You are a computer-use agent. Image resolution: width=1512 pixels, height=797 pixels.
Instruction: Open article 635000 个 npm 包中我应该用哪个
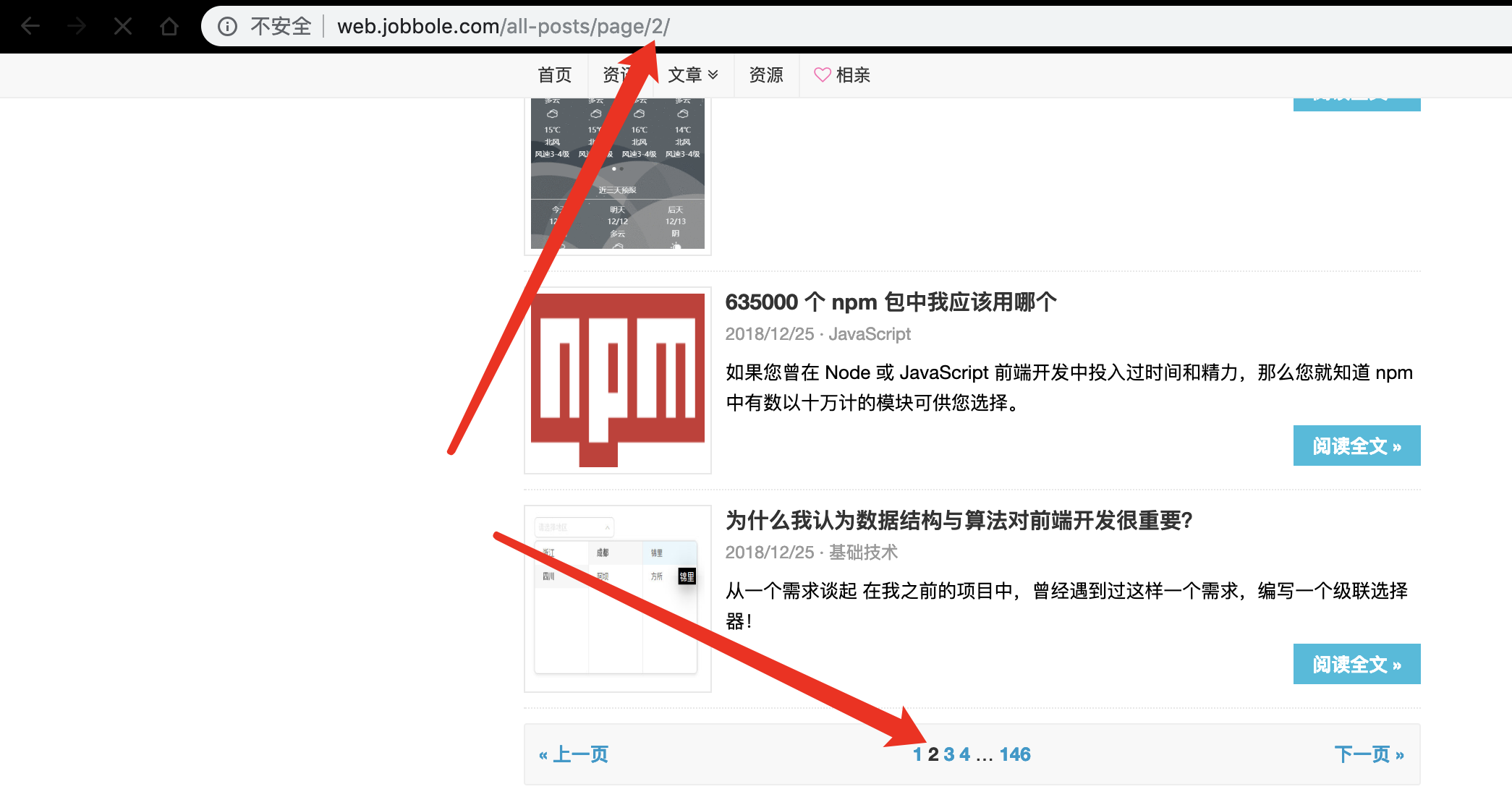891,302
